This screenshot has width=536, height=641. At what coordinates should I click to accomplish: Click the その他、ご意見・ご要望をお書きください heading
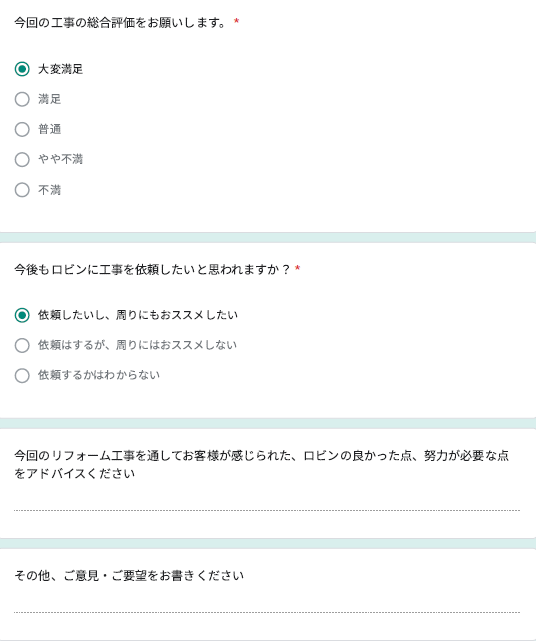(129, 576)
